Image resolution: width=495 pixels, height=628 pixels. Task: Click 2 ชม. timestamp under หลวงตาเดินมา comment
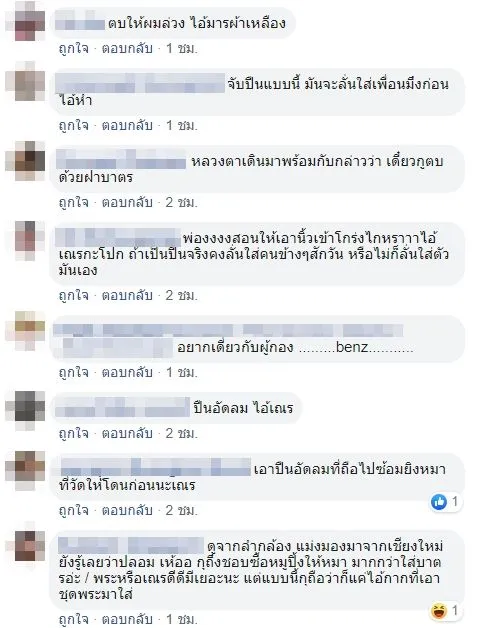(x=182, y=202)
